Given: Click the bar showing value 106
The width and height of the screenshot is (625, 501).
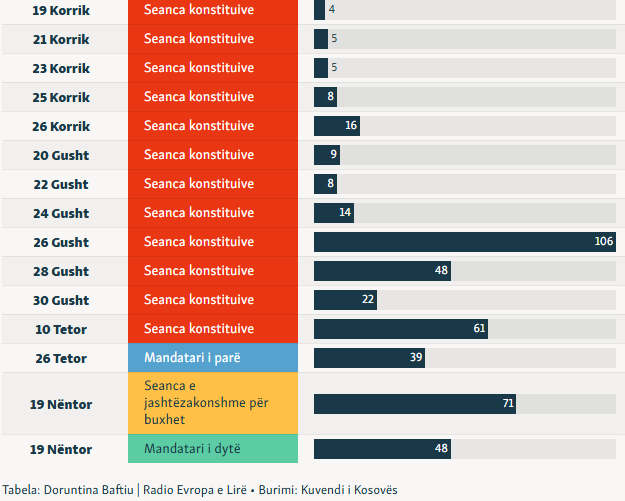Looking at the screenshot, I should [464, 242].
